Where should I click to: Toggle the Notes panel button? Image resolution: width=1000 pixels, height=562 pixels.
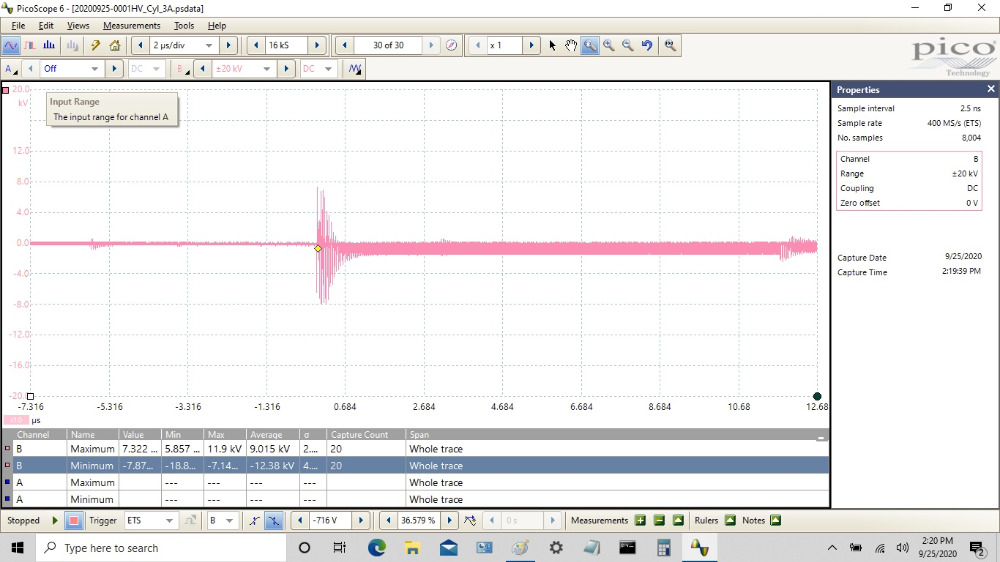pyautogui.click(x=775, y=521)
